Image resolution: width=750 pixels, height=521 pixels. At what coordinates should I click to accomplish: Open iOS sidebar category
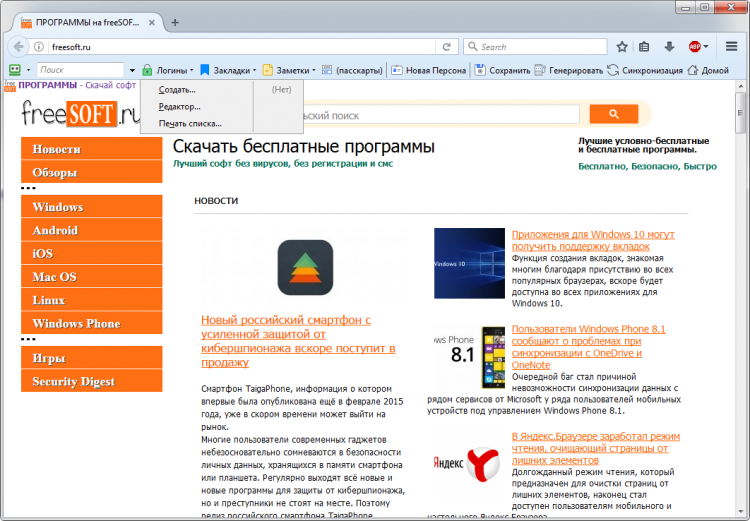[x=91, y=253]
